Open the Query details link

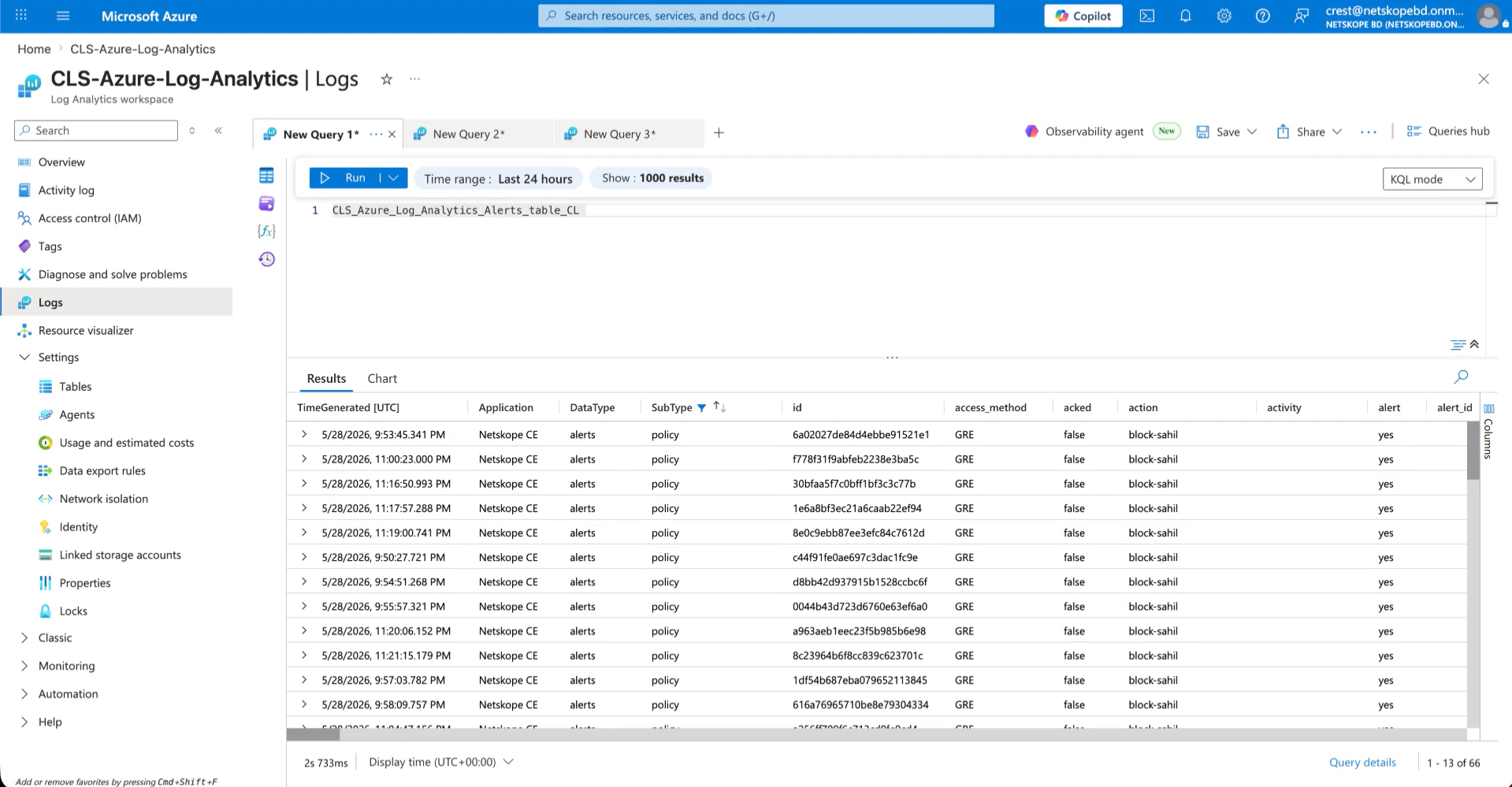click(x=1362, y=763)
